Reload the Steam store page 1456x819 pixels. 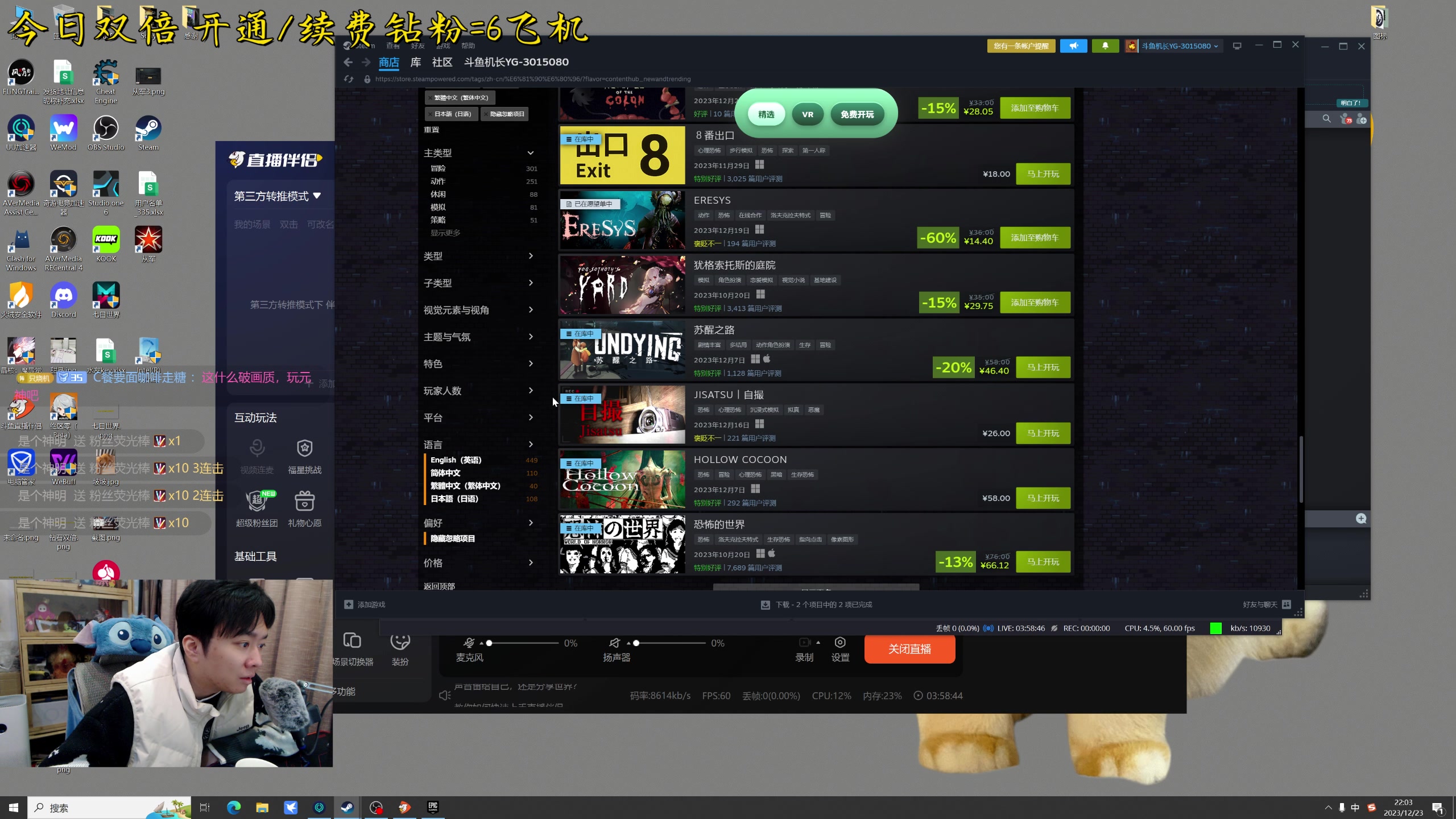click(349, 79)
